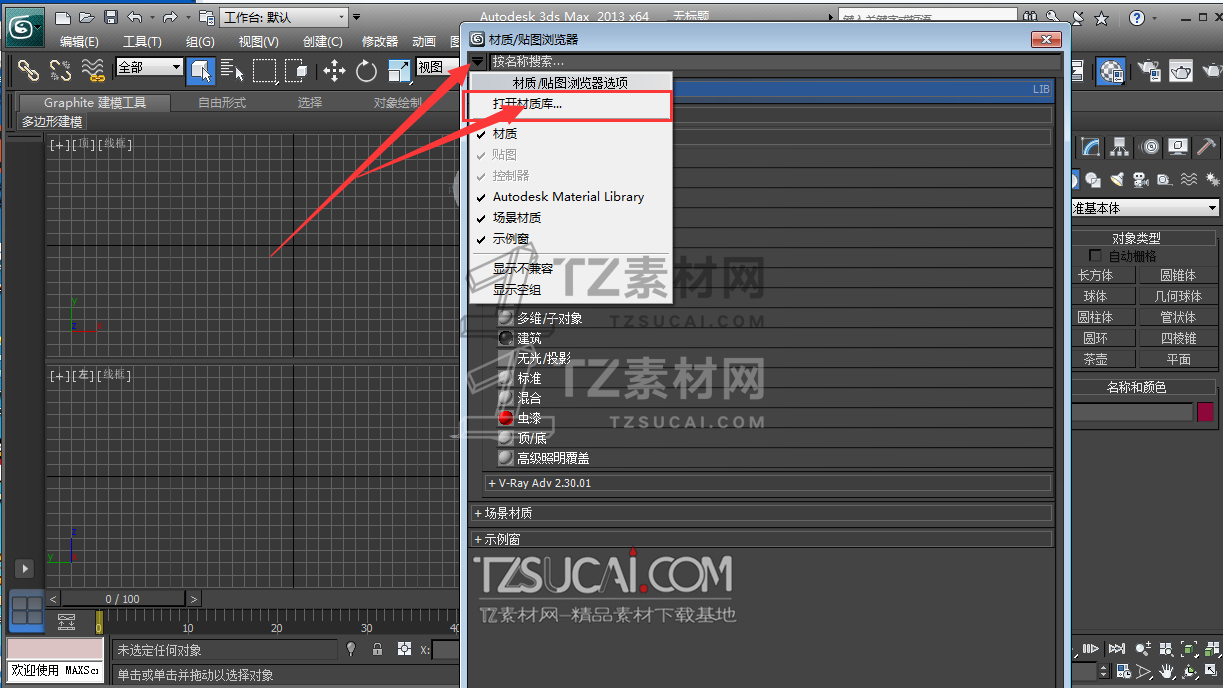Open Rendered Frame Window teapot icon
This screenshot has width=1223, height=688.
[1182, 71]
